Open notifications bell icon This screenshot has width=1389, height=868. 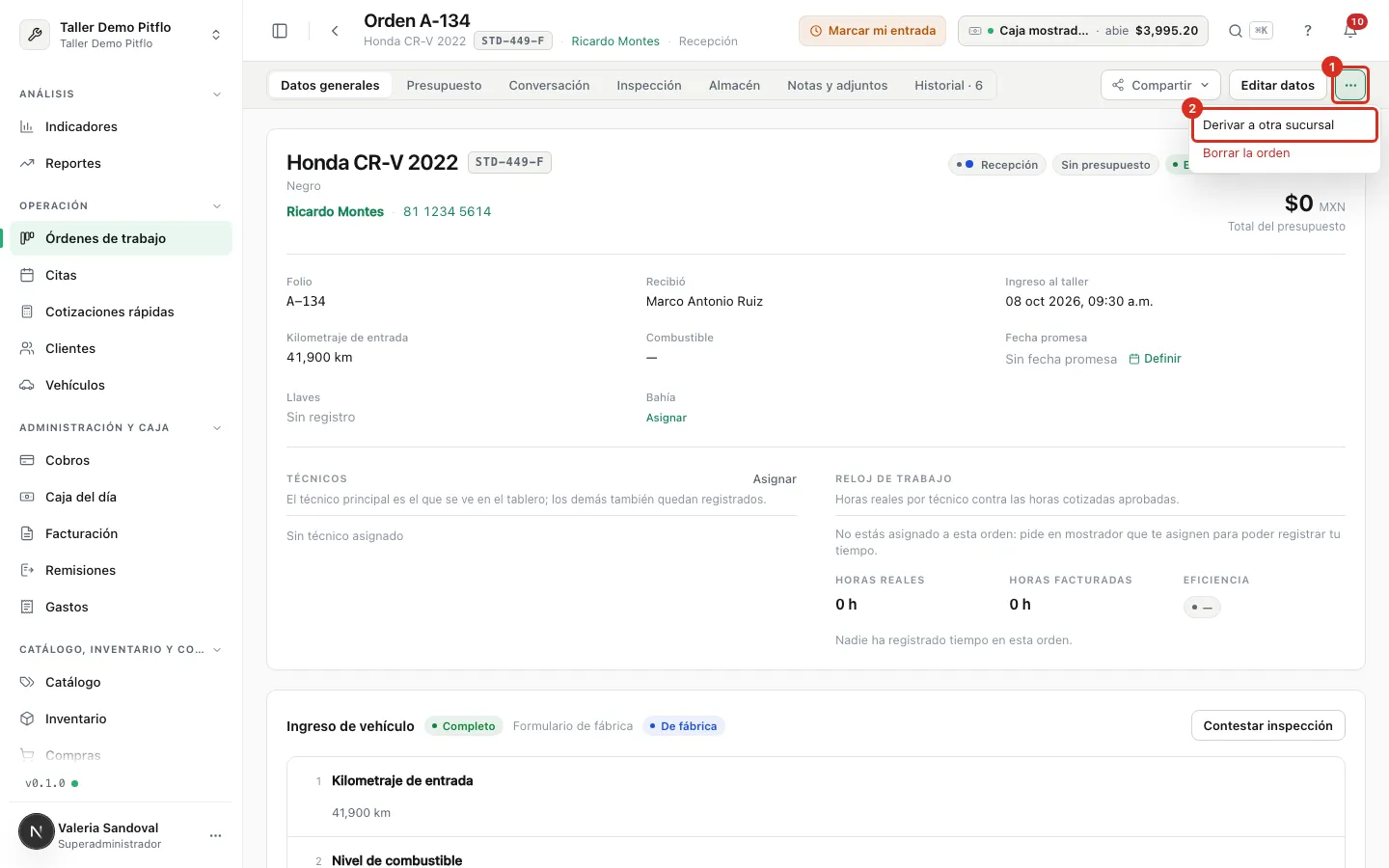tap(1350, 31)
